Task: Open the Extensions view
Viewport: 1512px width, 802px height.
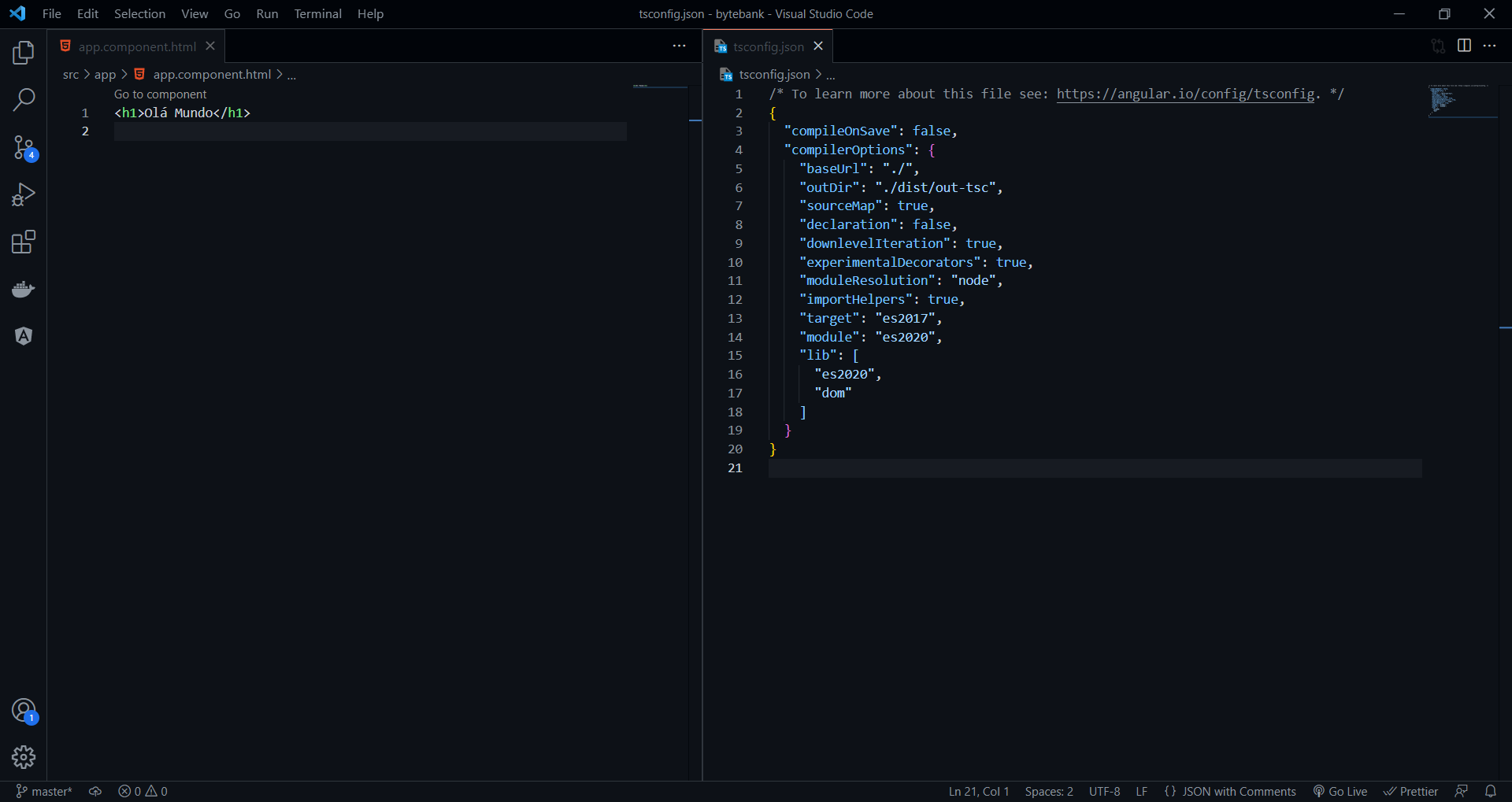Action: click(x=24, y=242)
